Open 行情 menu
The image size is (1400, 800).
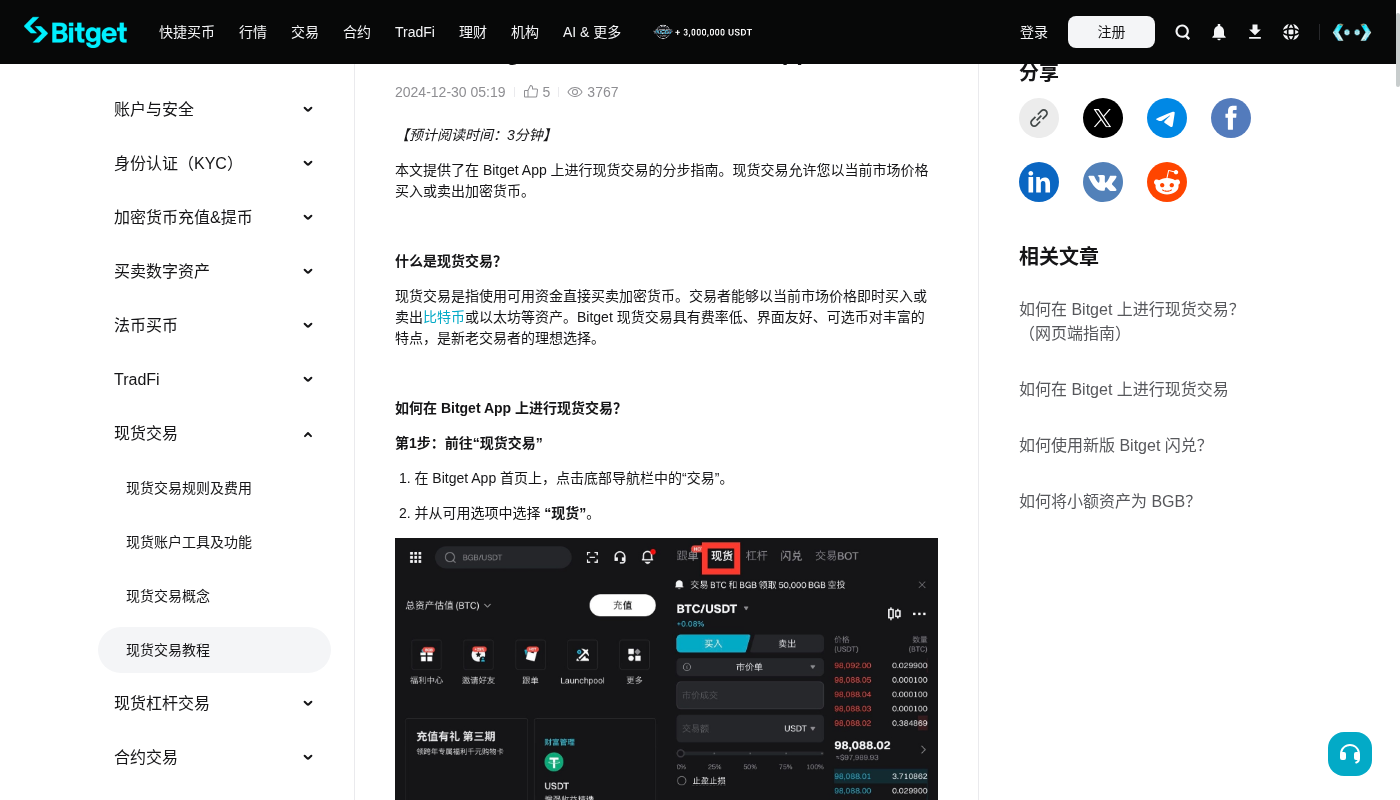(x=253, y=32)
